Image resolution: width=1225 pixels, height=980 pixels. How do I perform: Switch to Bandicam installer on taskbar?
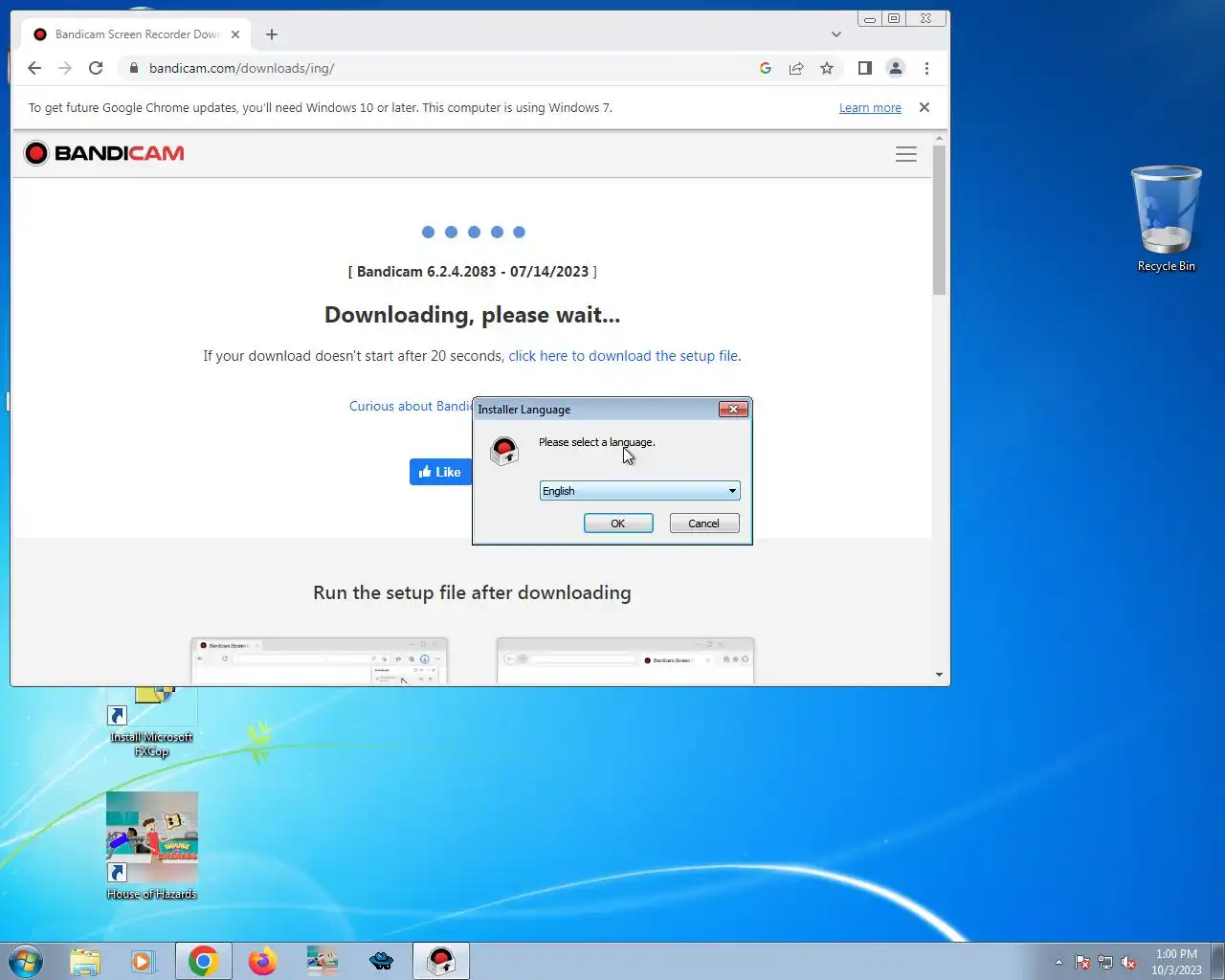441,961
